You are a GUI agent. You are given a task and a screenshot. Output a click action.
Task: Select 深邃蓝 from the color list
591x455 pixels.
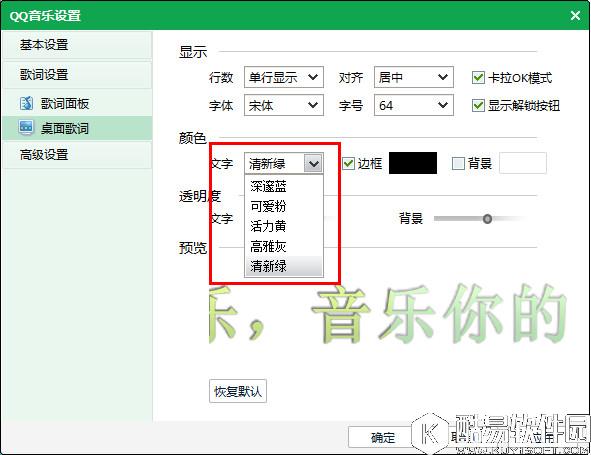click(284, 186)
